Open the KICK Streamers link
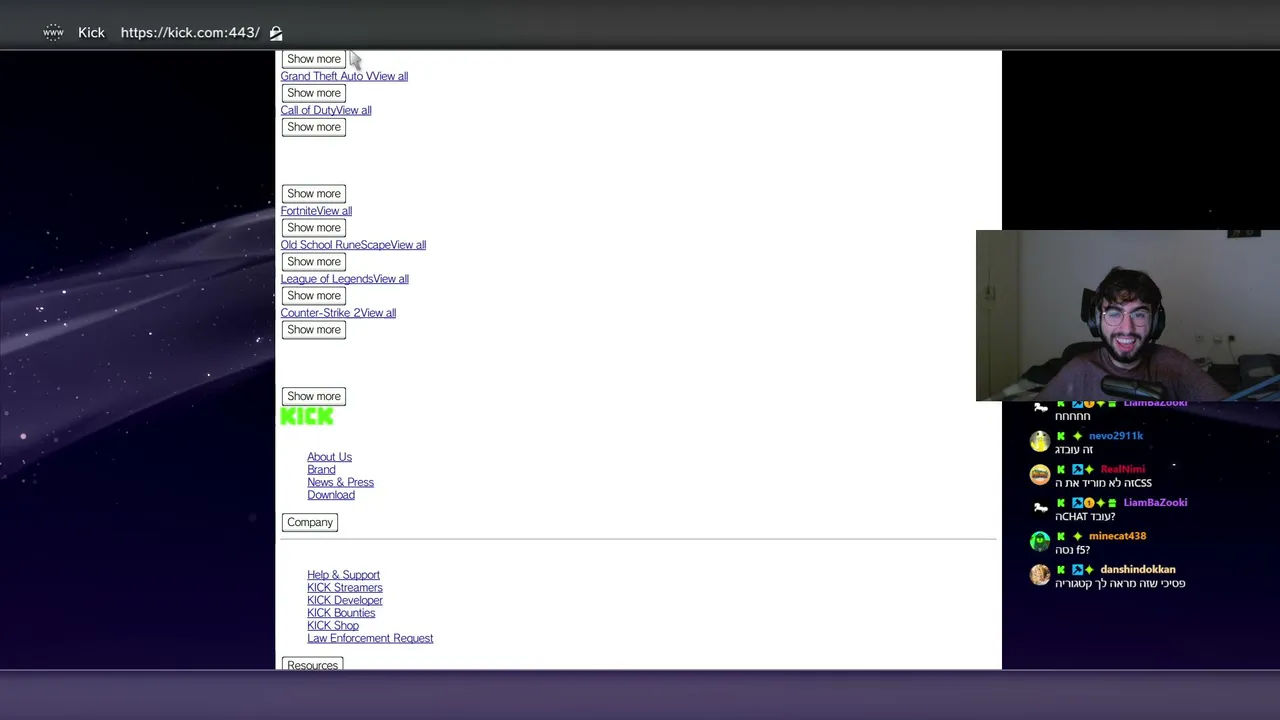 point(345,588)
